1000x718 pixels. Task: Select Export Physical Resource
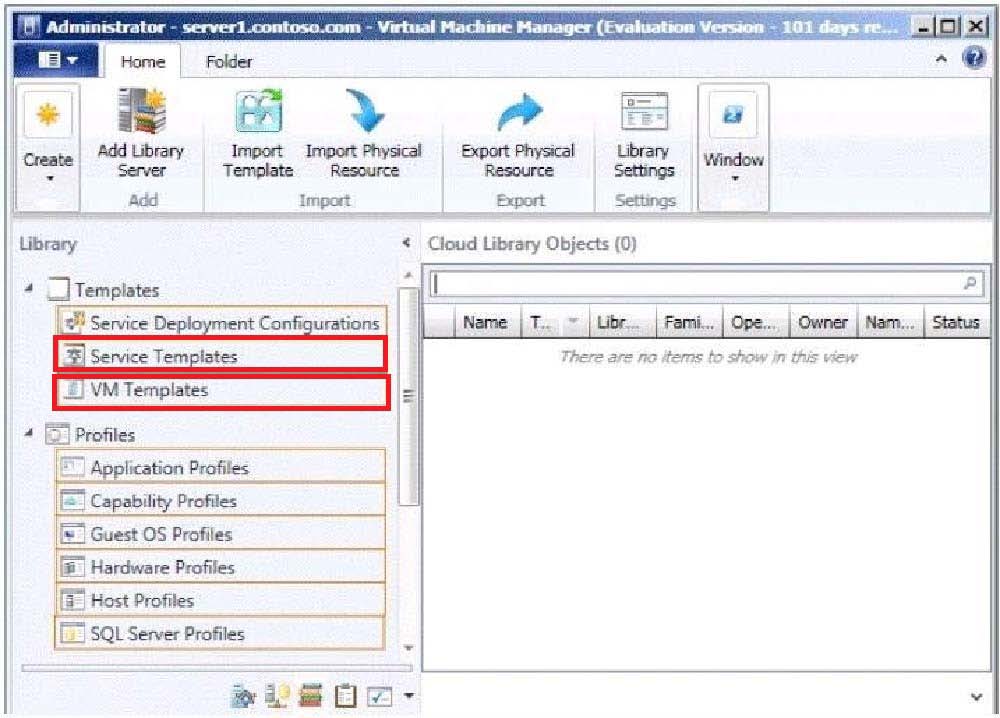[518, 135]
